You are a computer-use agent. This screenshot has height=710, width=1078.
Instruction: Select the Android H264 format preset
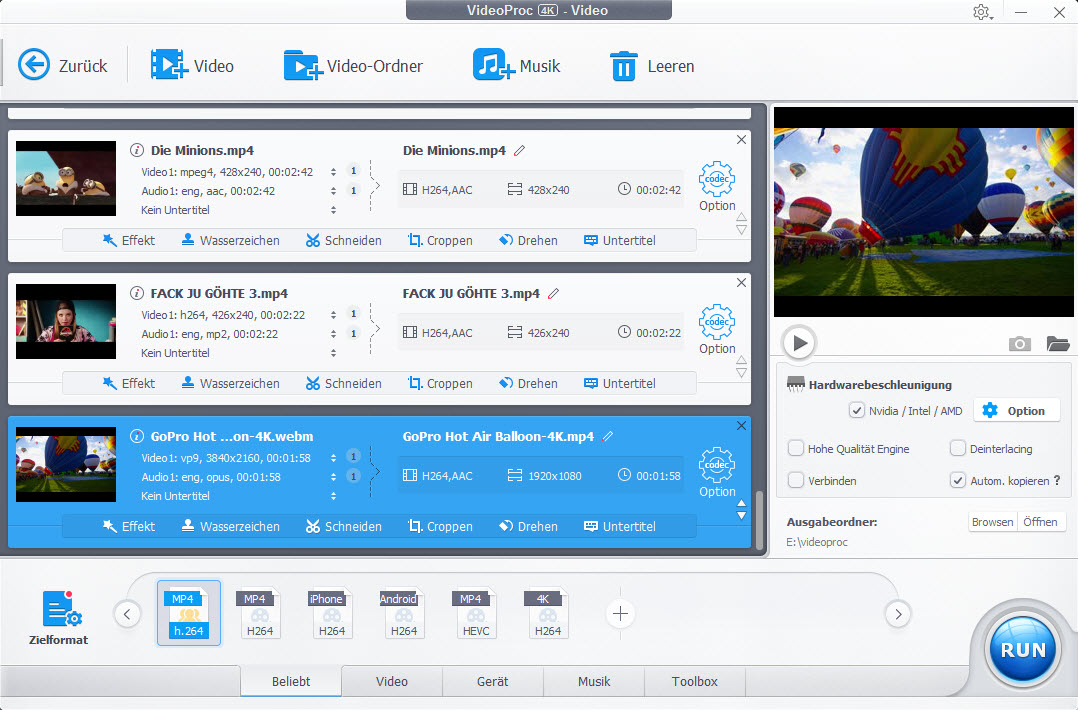click(404, 613)
